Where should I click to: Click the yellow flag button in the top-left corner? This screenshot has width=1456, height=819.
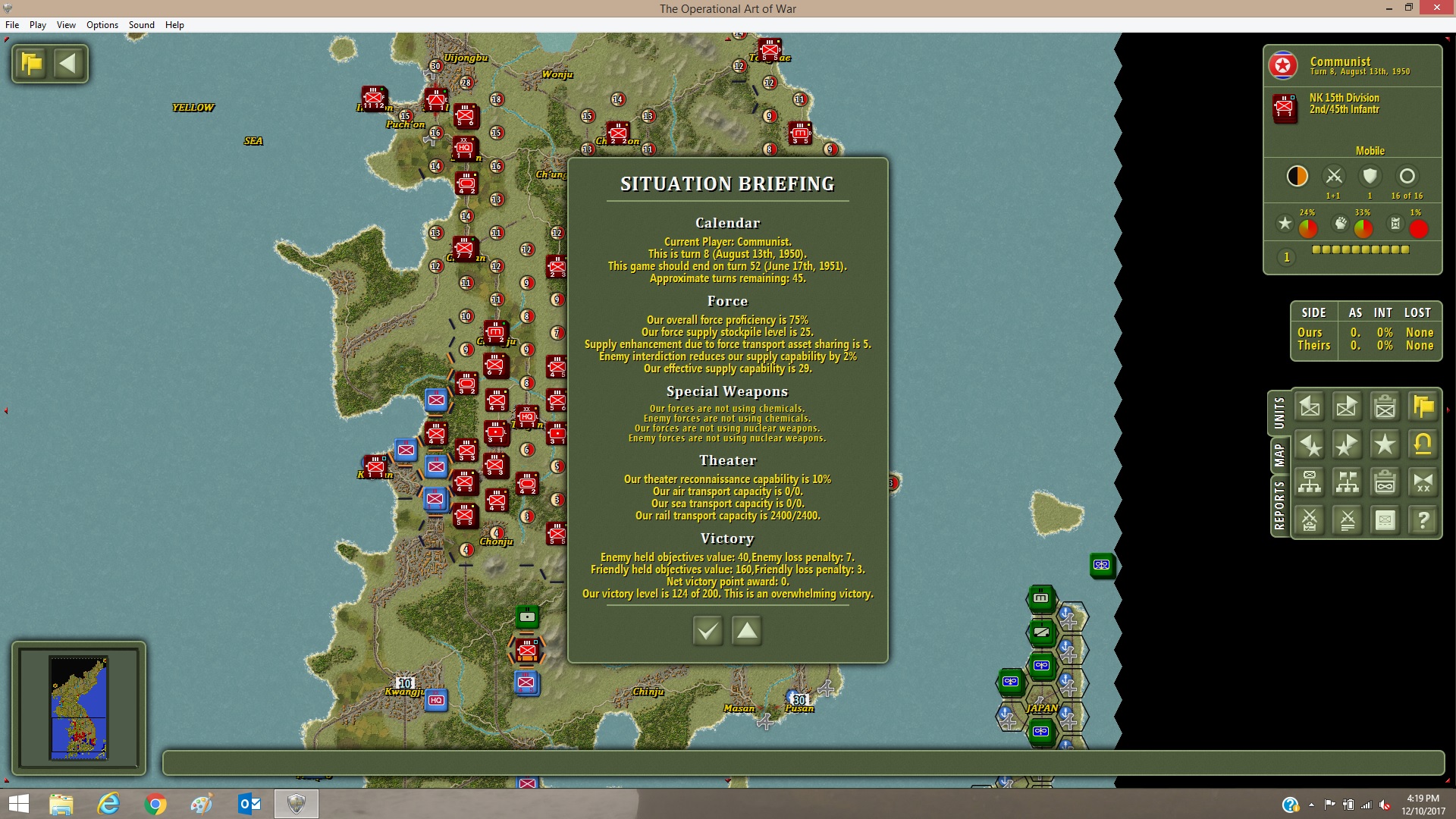coord(32,64)
